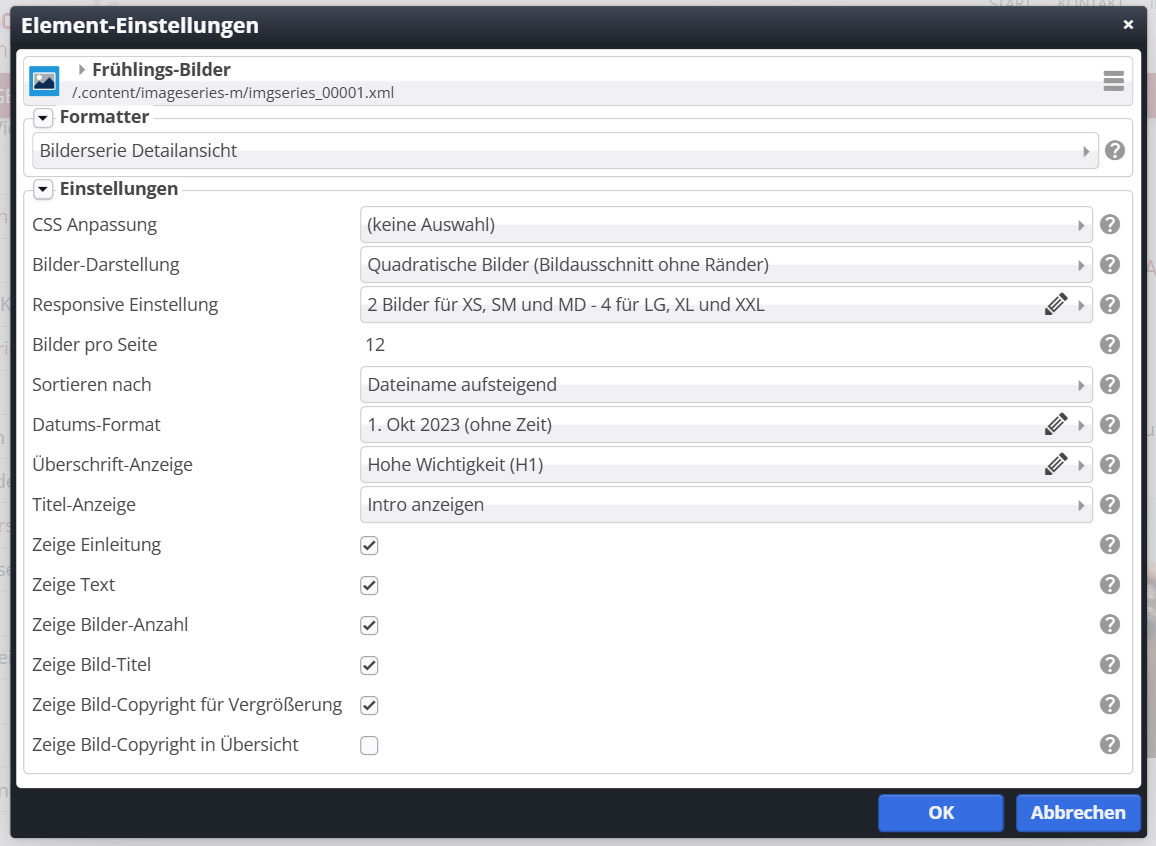1156x846 pixels.
Task: Click the image series resource icon
Action: (44, 80)
